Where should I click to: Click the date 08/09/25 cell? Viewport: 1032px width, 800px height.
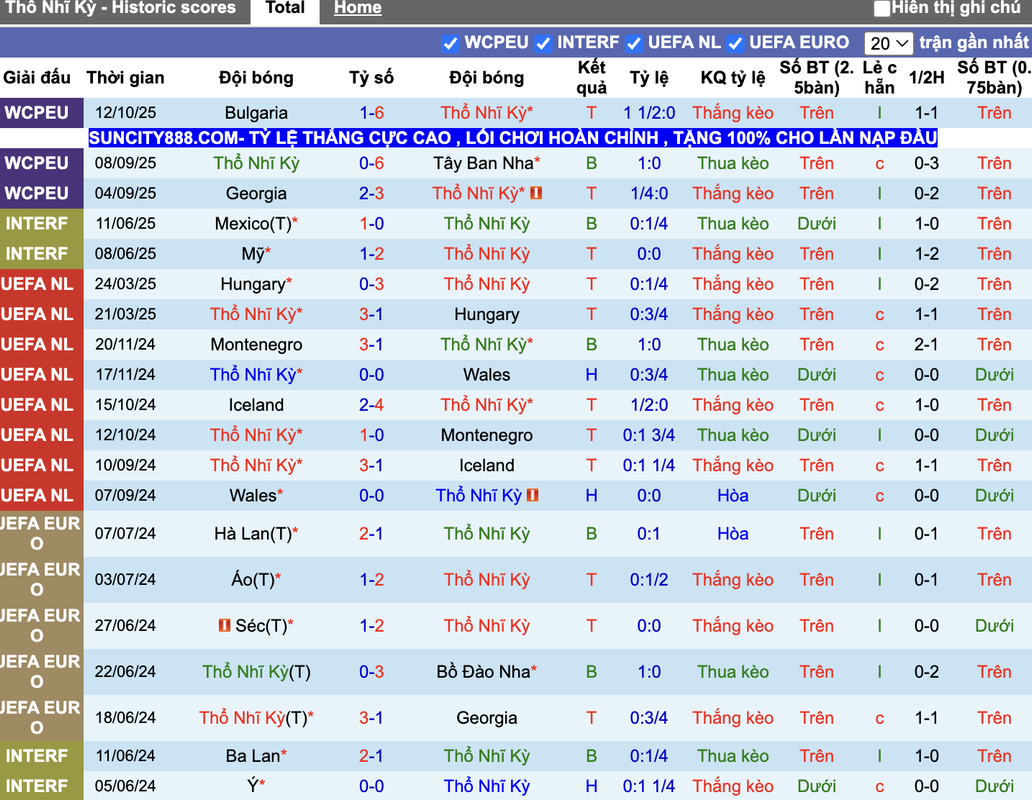click(x=125, y=163)
